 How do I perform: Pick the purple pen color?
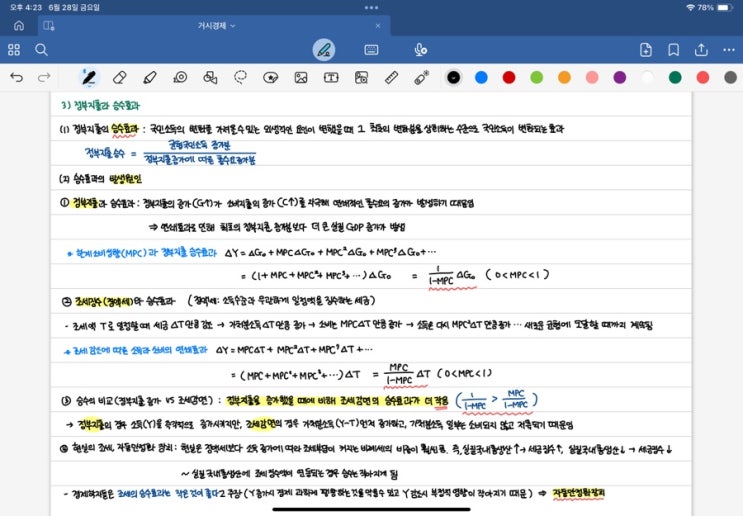tap(620, 77)
